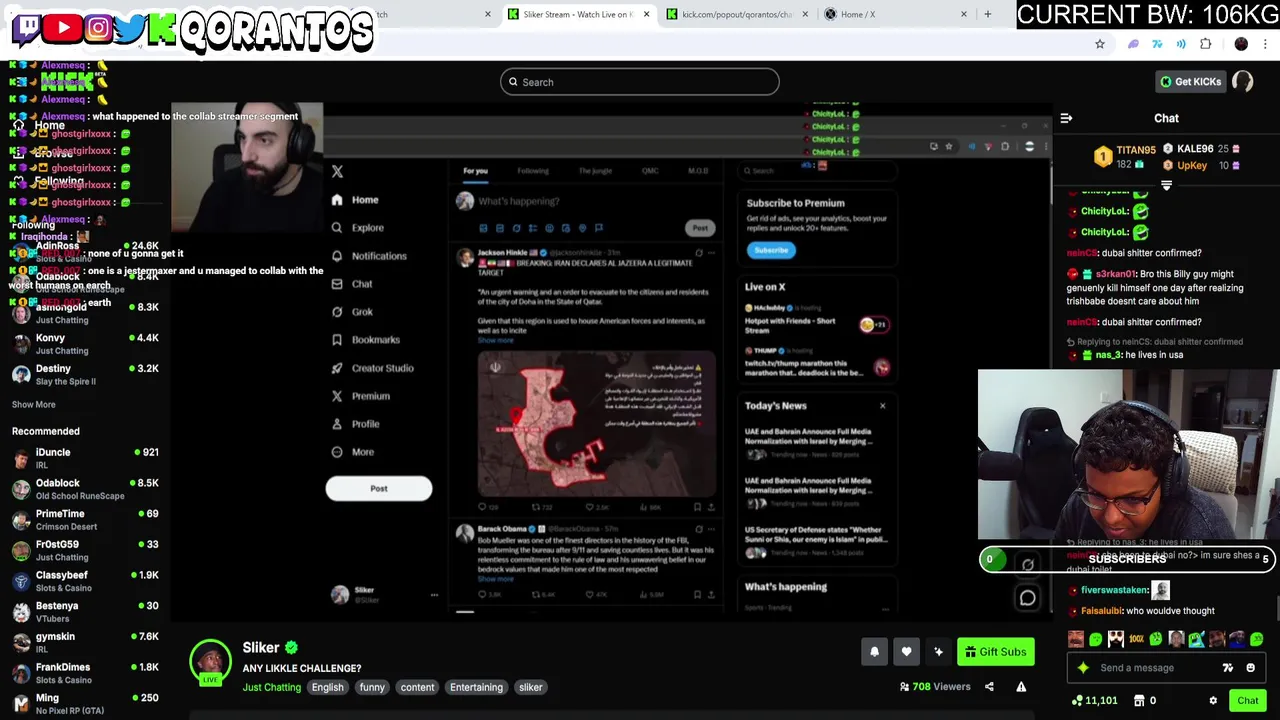Screen dimensions: 1280x720
Task: Open the user profile avatar top right
Action: (1243, 82)
